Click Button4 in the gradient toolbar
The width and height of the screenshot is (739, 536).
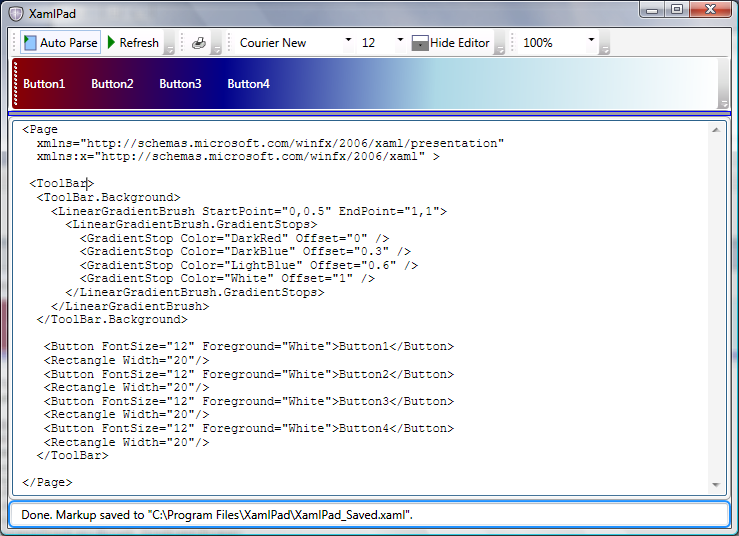coord(248,84)
